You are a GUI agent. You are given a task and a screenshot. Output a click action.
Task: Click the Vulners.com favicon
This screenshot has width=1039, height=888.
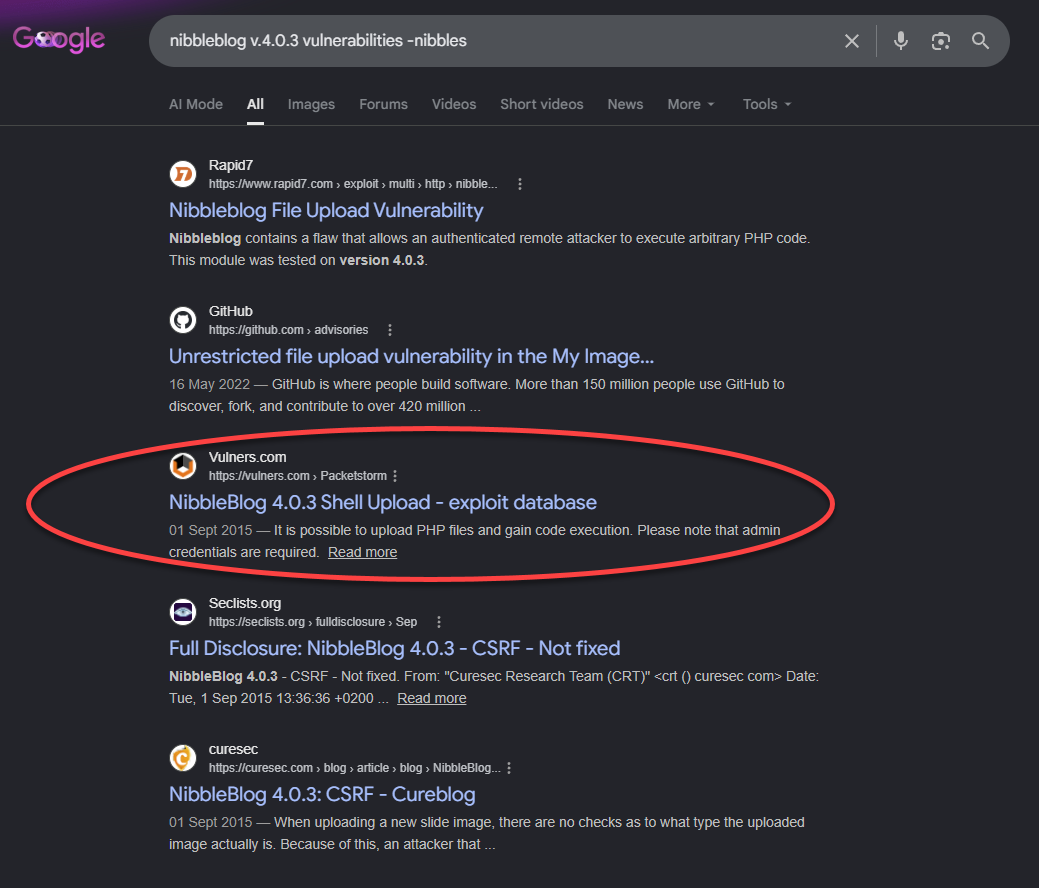click(183, 466)
